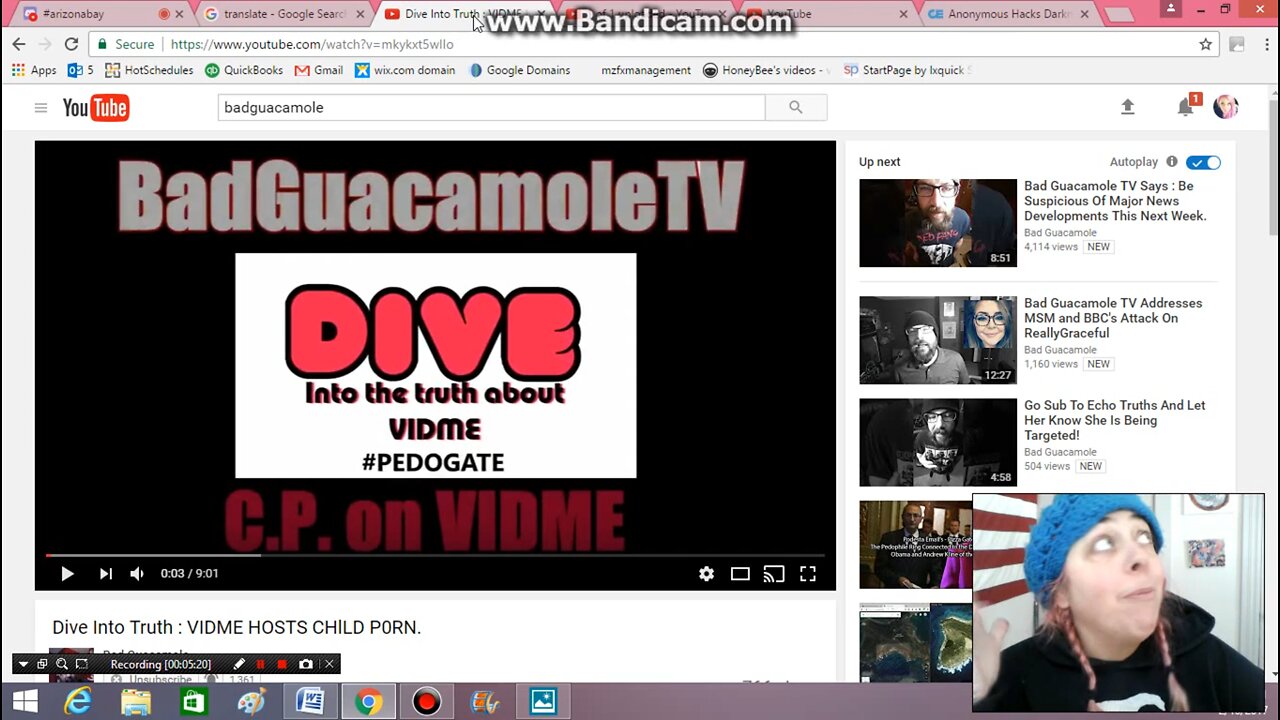Switch to the #arizonabay tab
1280x720 pixels.
[95, 14]
